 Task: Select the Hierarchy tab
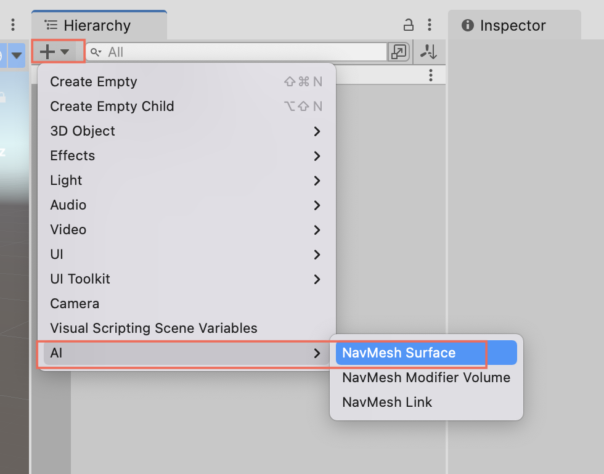(x=96, y=25)
